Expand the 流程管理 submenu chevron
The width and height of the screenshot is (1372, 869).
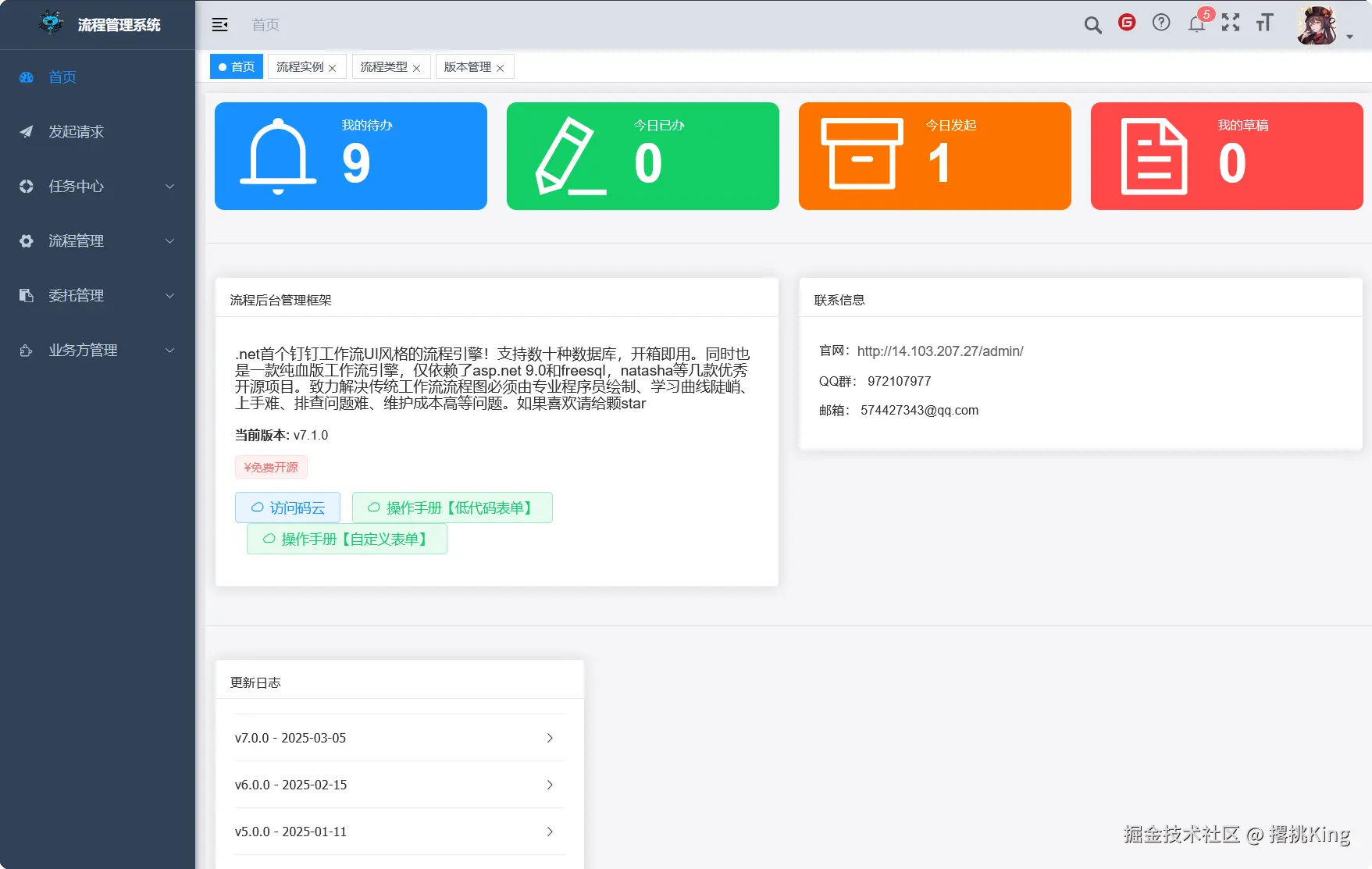coord(170,241)
